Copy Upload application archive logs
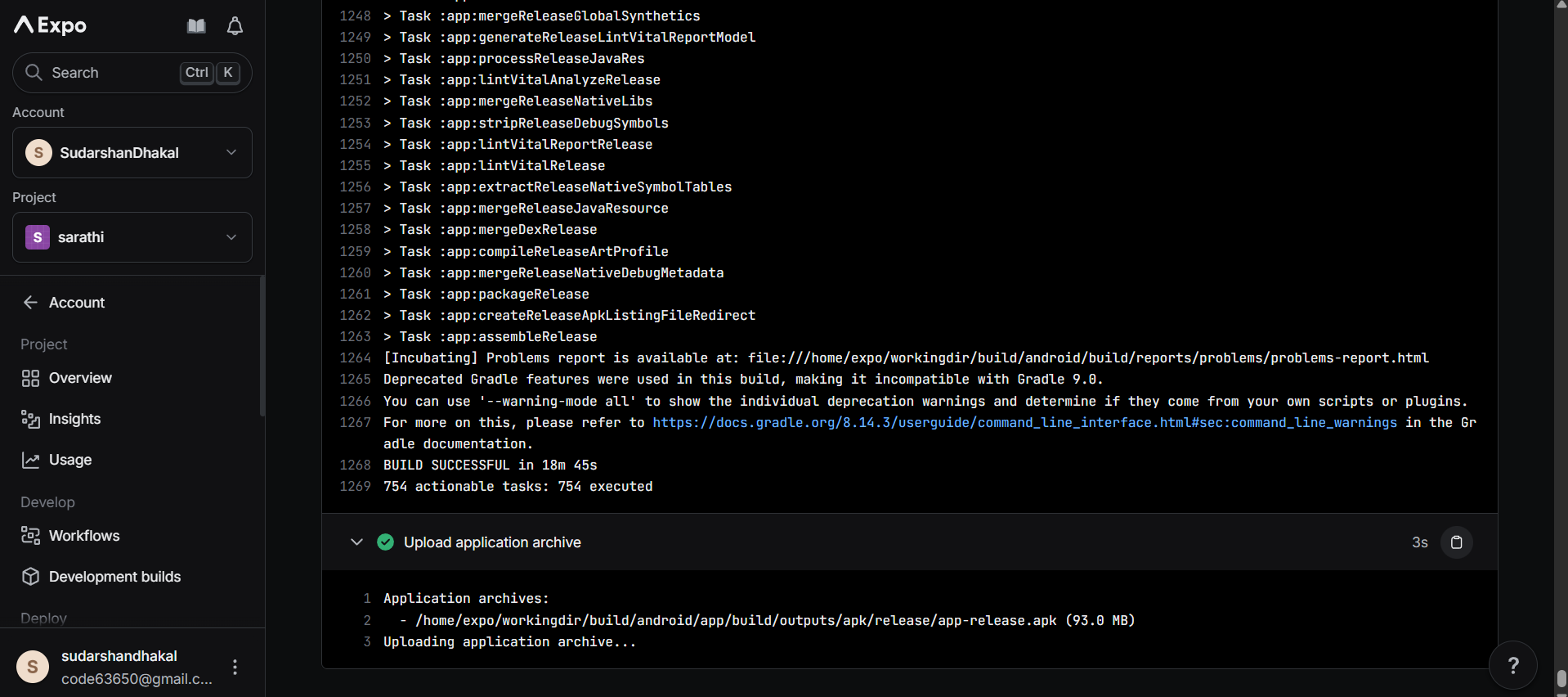Viewport: 1568px width, 697px height. (x=1456, y=542)
